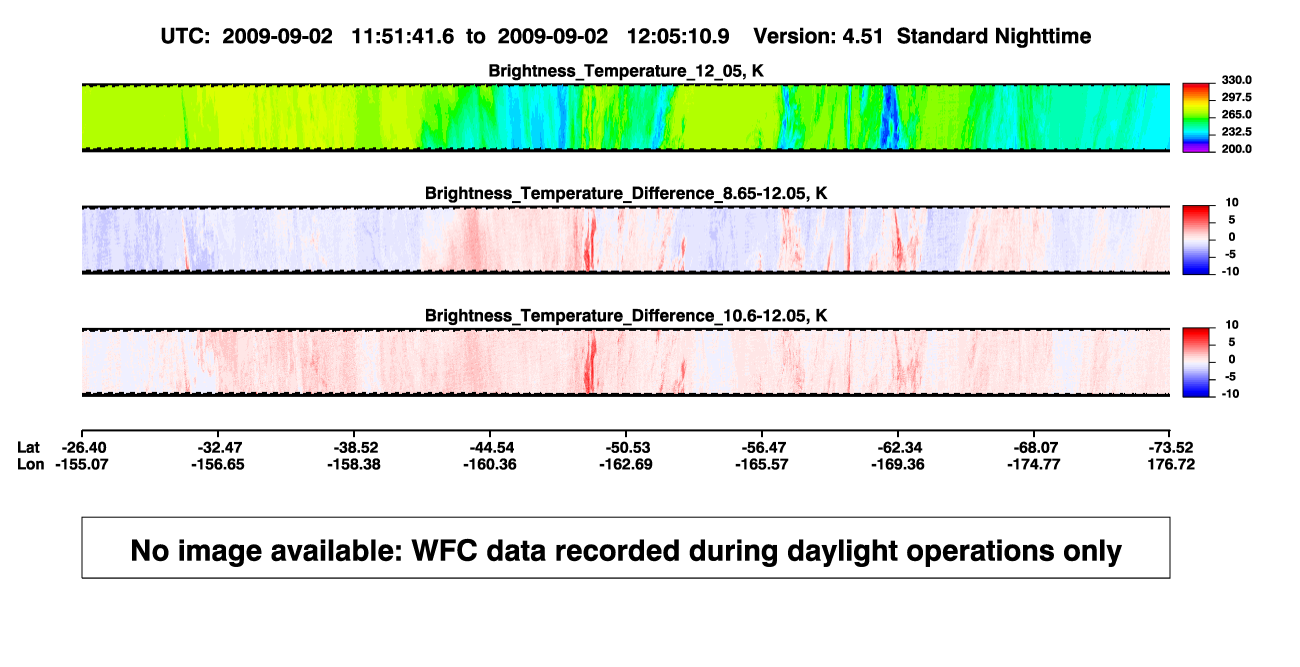Click the -32.47 latitude tick label
This screenshot has width=1300, height=667.
(221, 447)
